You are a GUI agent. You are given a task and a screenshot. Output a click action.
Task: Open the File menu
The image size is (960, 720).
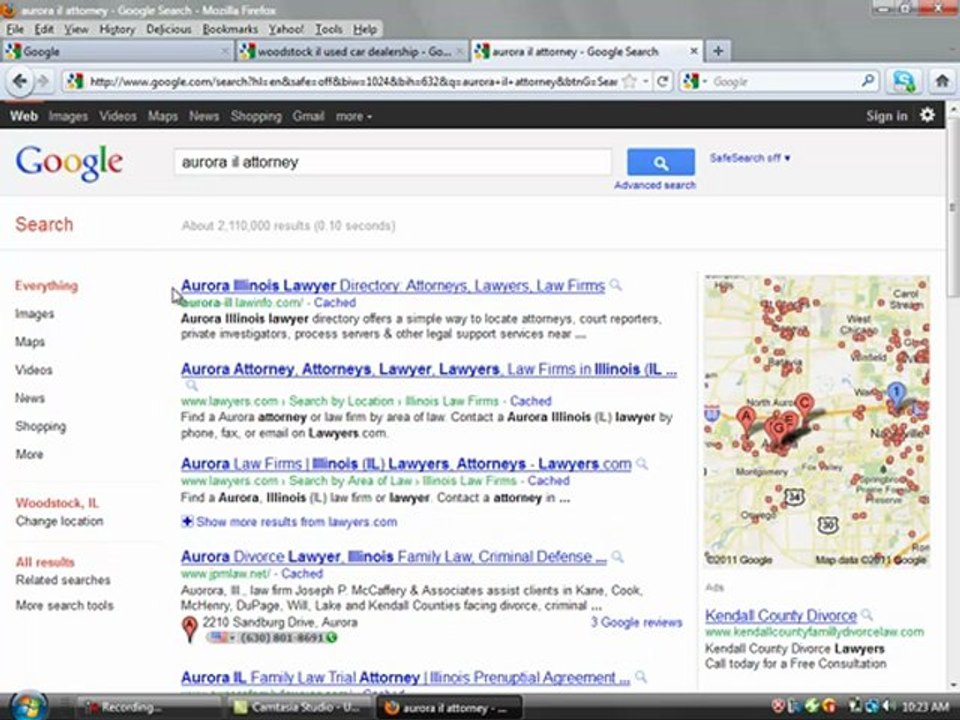tap(15, 29)
